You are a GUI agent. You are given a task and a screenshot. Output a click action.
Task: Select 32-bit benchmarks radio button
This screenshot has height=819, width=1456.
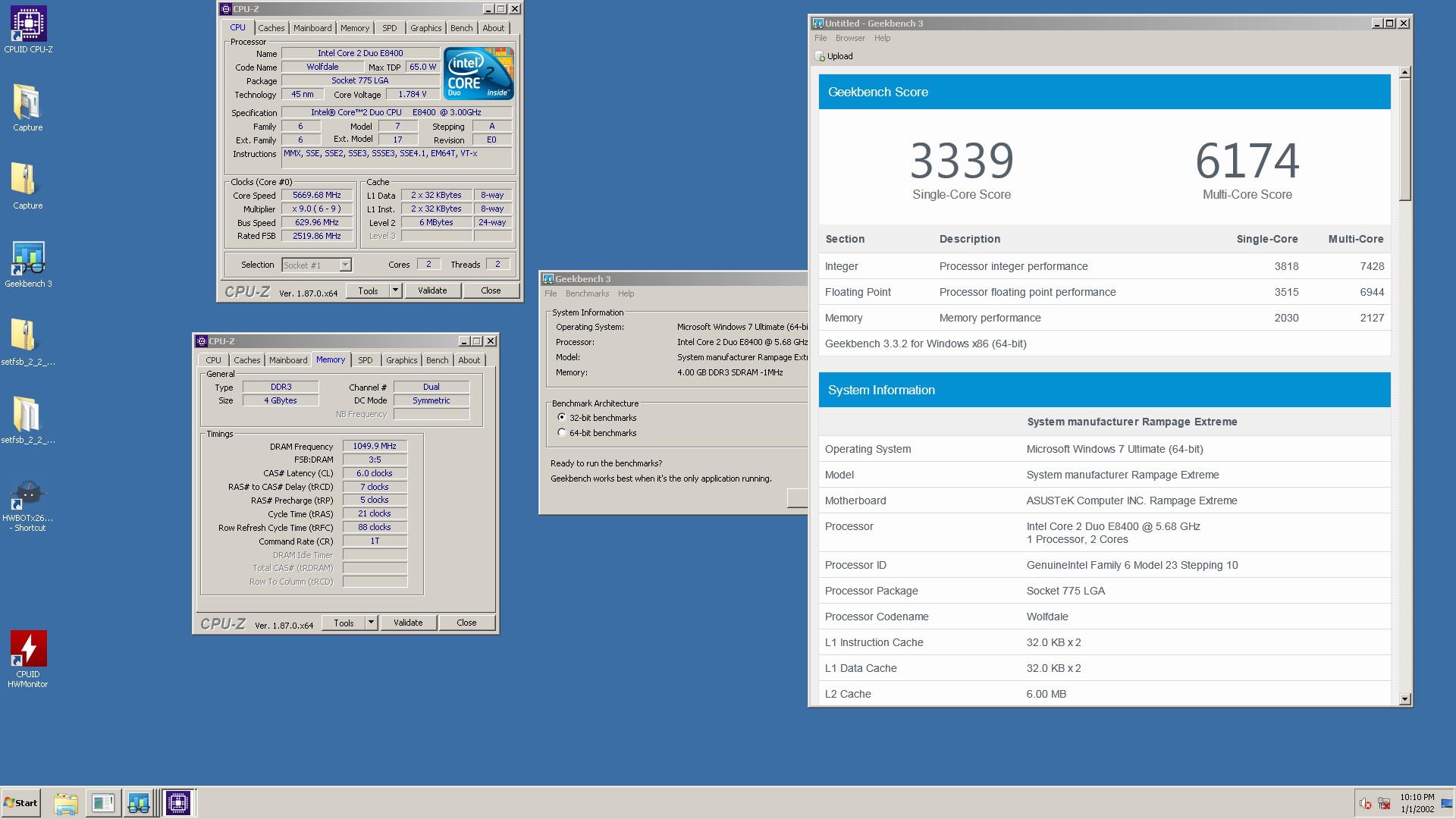[562, 417]
